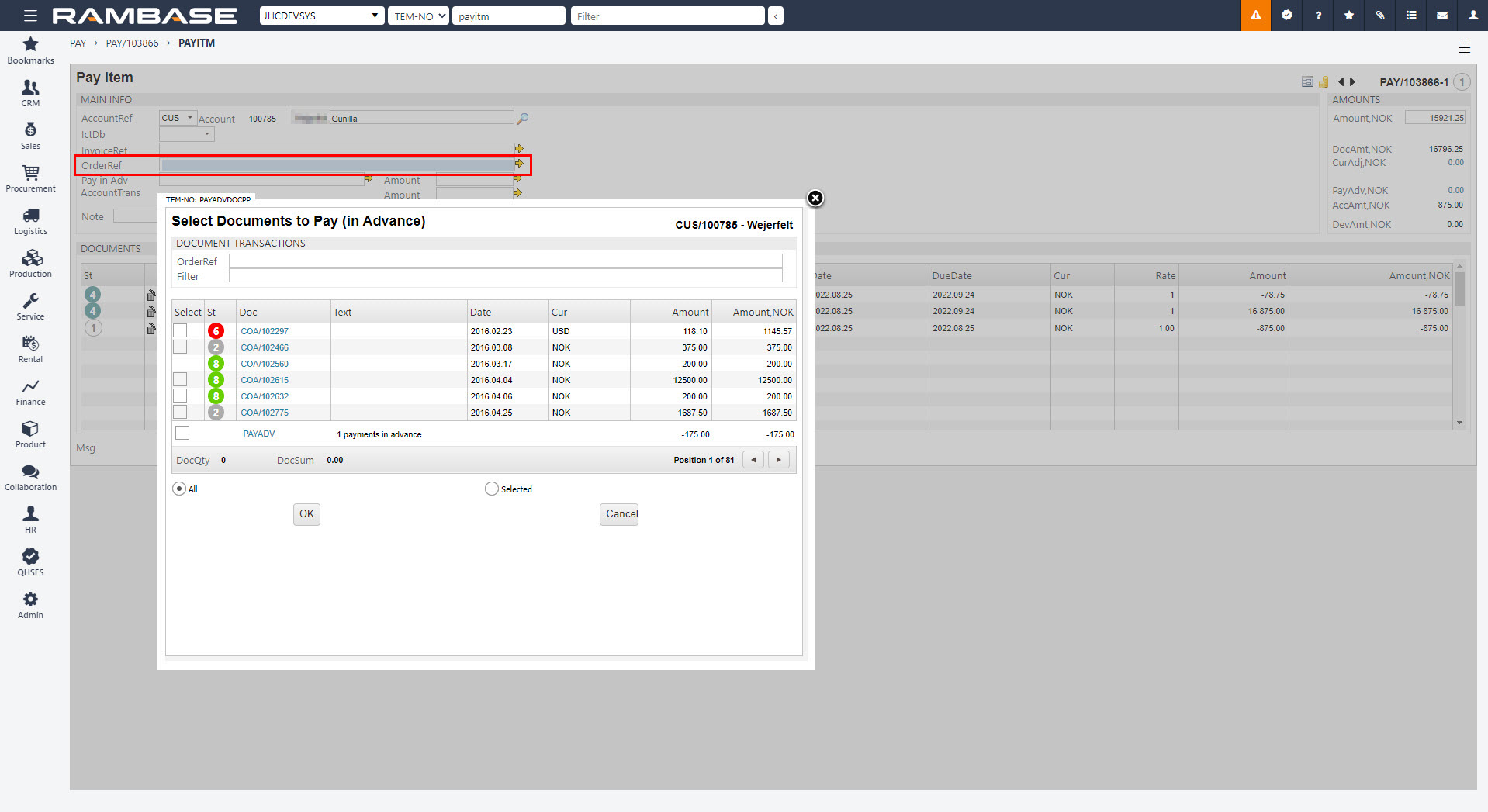Open the TEM-NO language dropdown
Image resolution: width=1488 pixels, height=812 pixels.
coord(419,16)
